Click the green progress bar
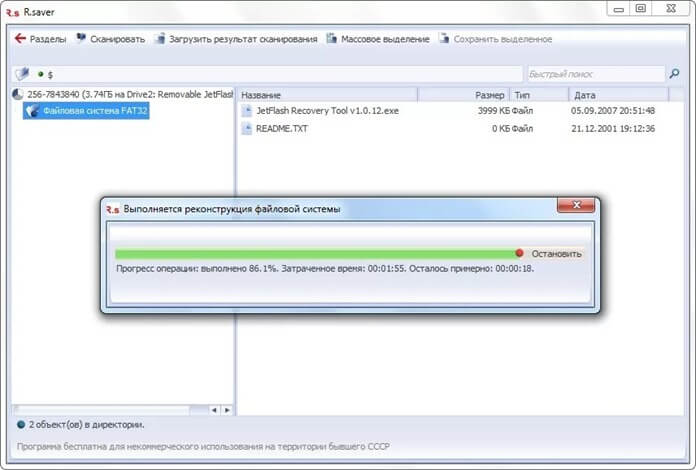Screen dimensions: 696x470 (315, 254)
